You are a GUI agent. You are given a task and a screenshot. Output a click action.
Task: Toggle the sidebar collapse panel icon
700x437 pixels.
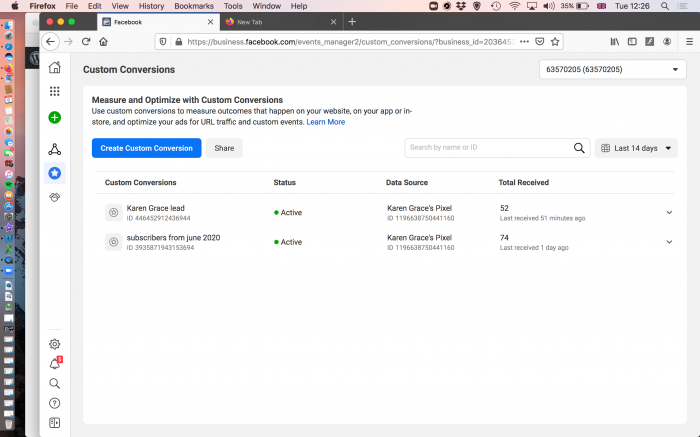pos(54,423)
